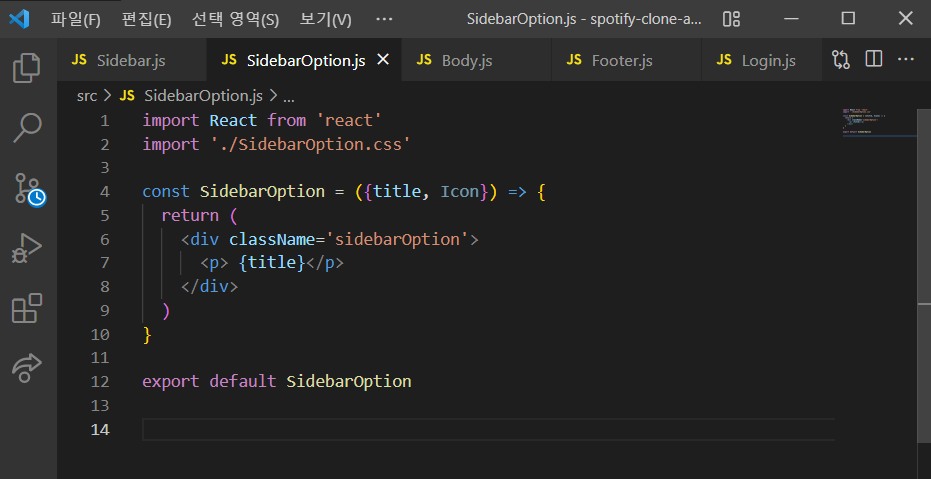Open the Live Share view icon
The image size is (931, 479).
pos(27,369)
